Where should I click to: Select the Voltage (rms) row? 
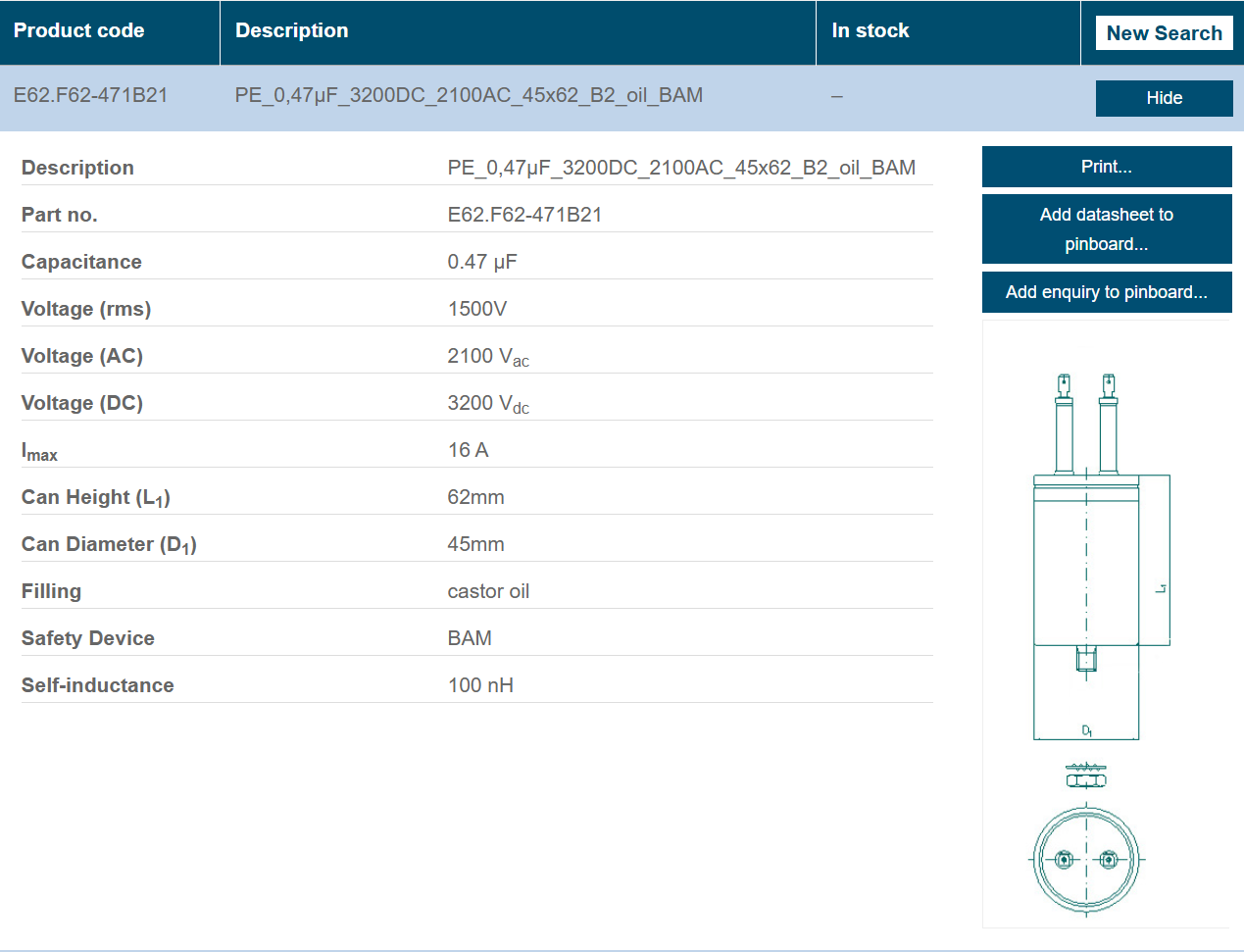[475, 308]
